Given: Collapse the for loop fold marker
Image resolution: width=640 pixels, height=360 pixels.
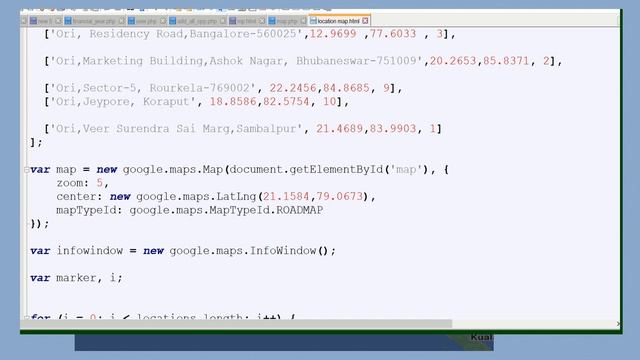Looking at the screenshot, I should pos(26,317).
